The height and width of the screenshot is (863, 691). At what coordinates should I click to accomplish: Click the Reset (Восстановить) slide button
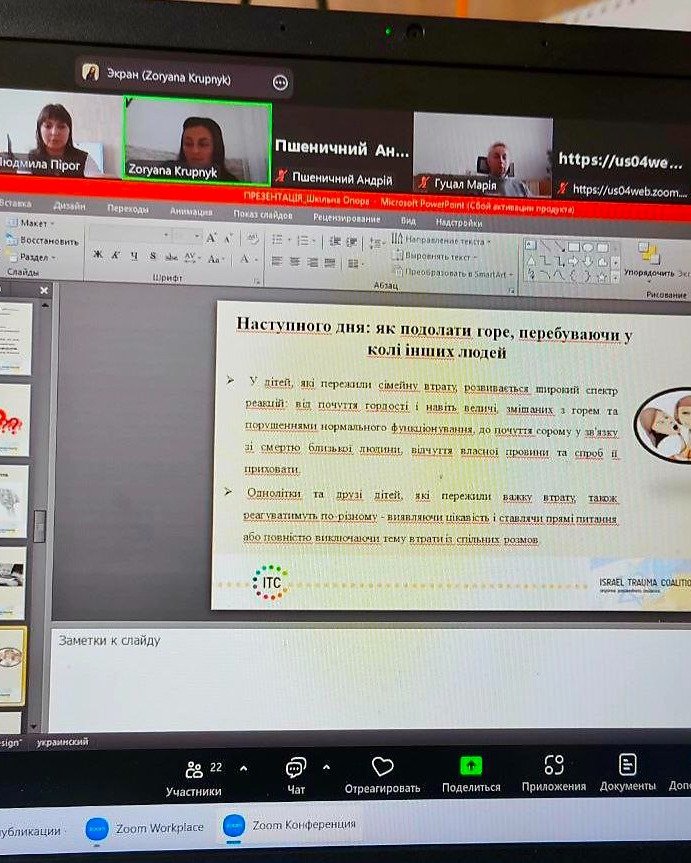click(48, 240)
